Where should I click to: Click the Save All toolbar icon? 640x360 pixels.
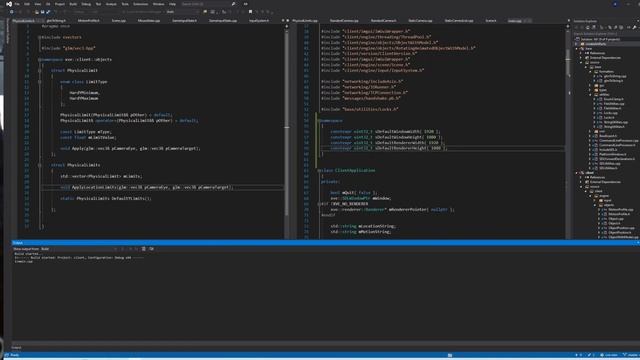pyautogui.click(x=48, y=12)
